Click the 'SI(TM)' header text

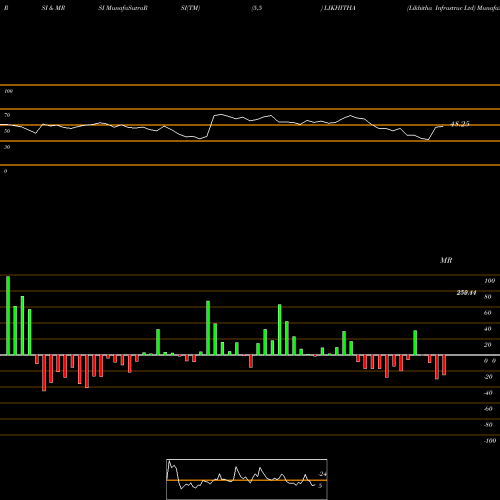coord(190,8)
